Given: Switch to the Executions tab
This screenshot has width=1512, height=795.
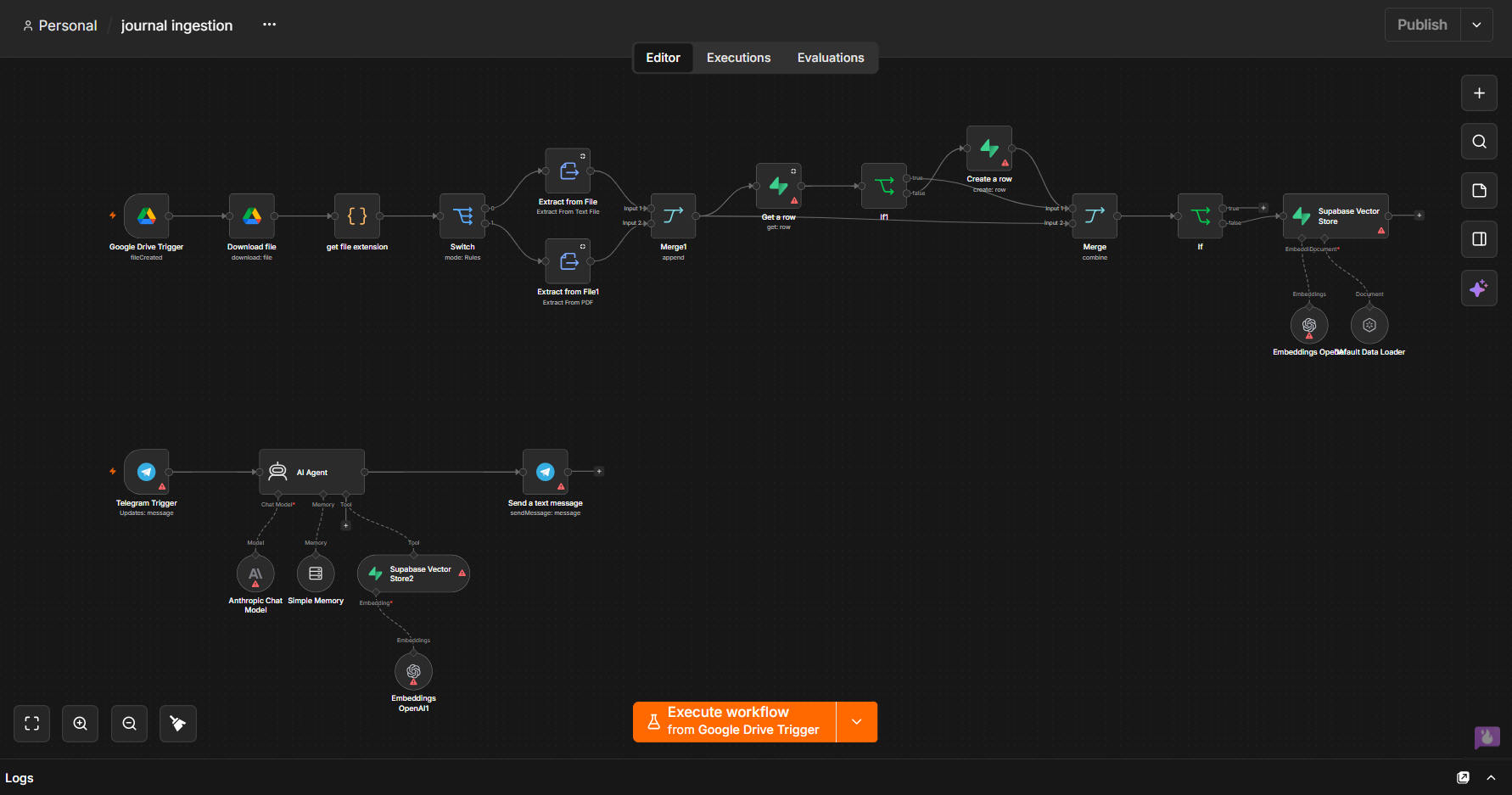Looking at the screenshot, I should (x=739, y=58).
